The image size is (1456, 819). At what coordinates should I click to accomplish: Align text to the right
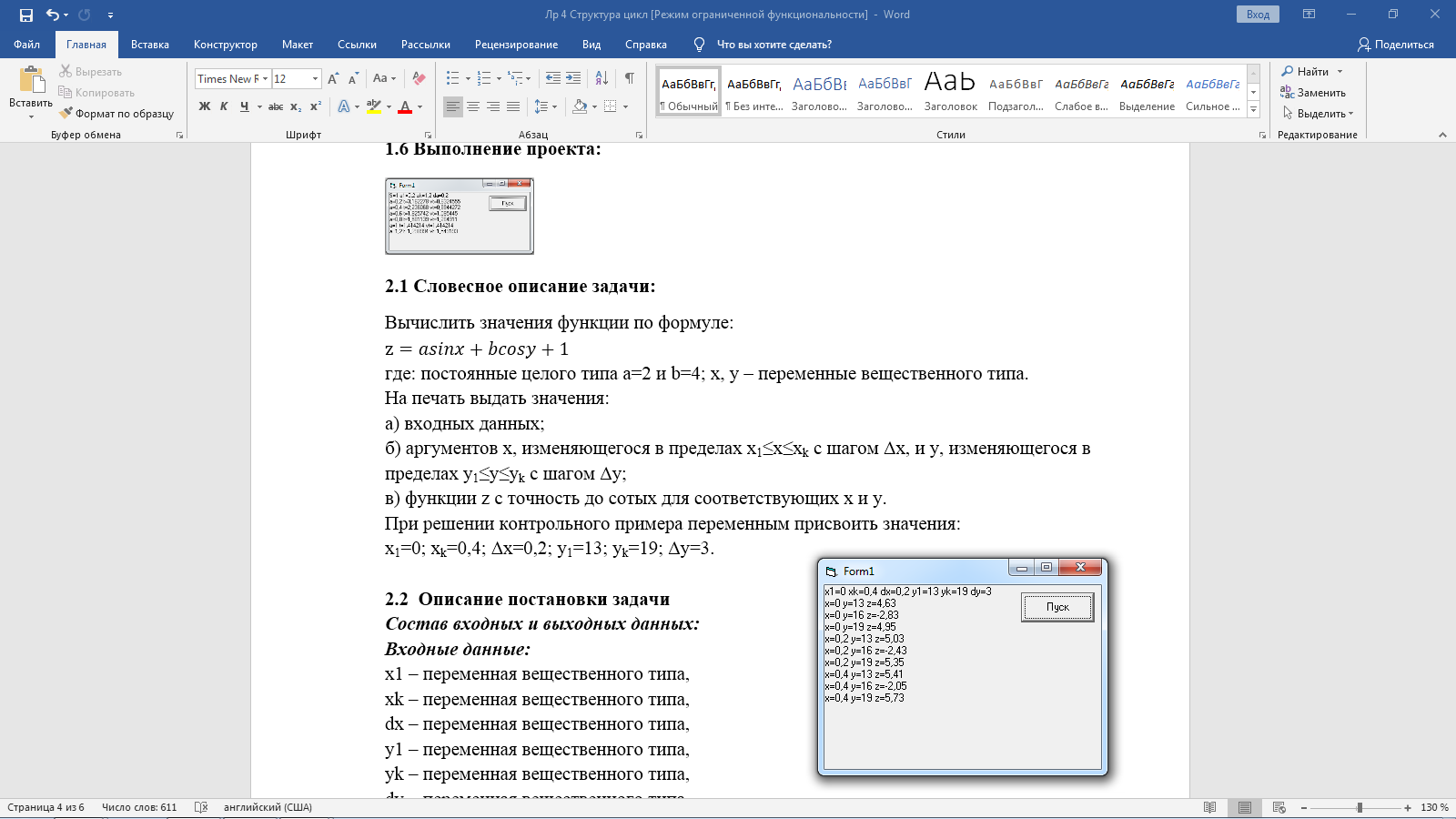point(493,106)
